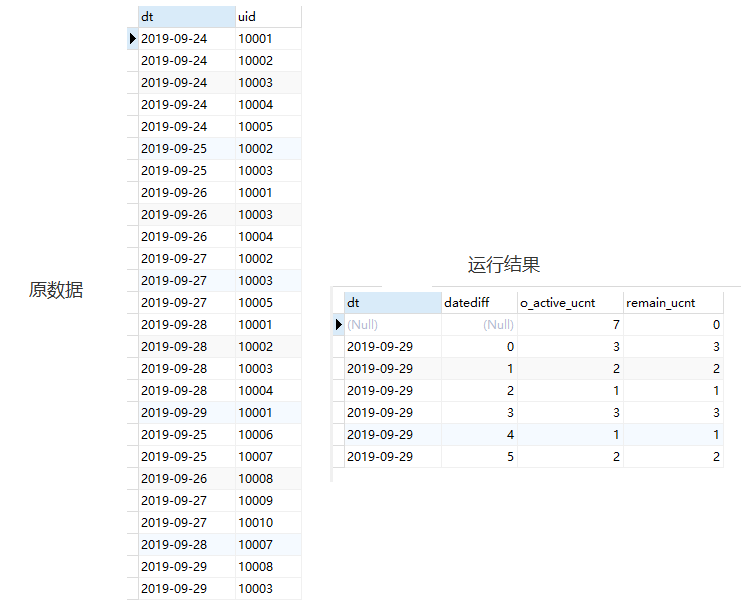Select the uid 10010 cell
Image resolution: width=741 pixels, height=605 pixels.
point(268,522)
